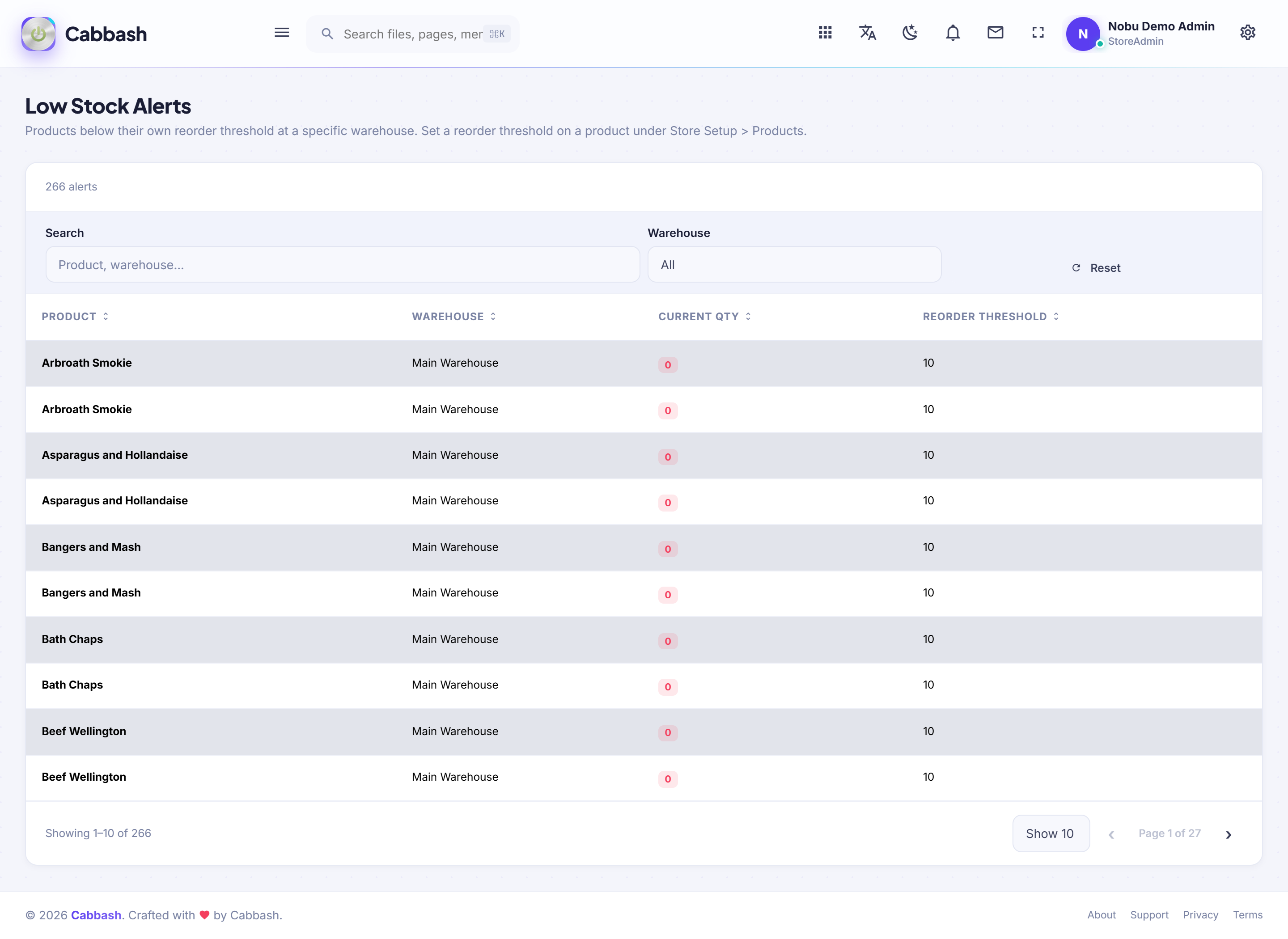Enter fullscreen mode
Image resolution: width=1288 pixels, height=939 pixels.
pyautogui.click(x=1038, y=33)
